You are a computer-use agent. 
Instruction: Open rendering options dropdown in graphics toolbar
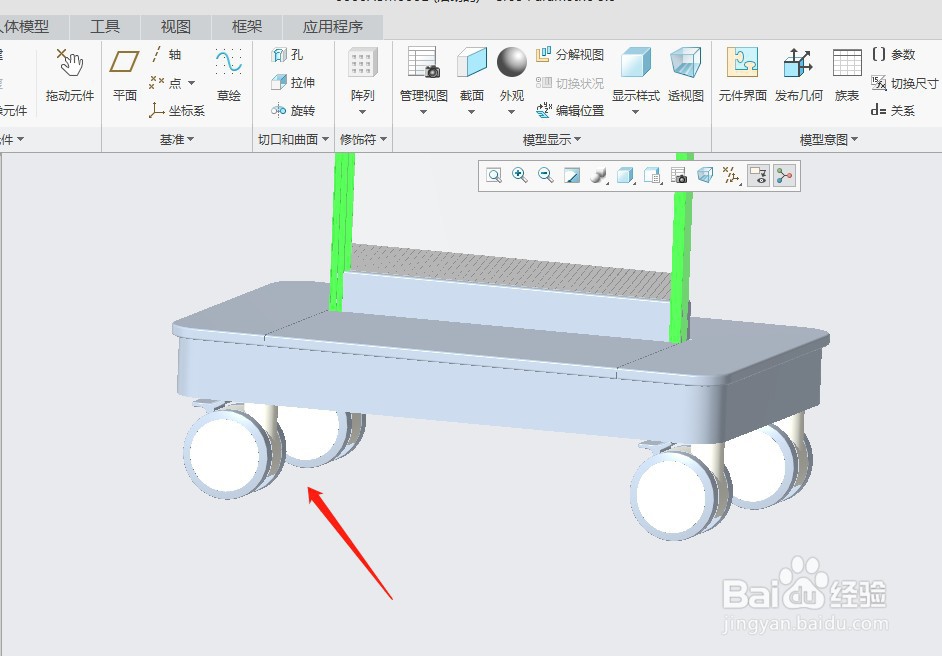point(598,175)
